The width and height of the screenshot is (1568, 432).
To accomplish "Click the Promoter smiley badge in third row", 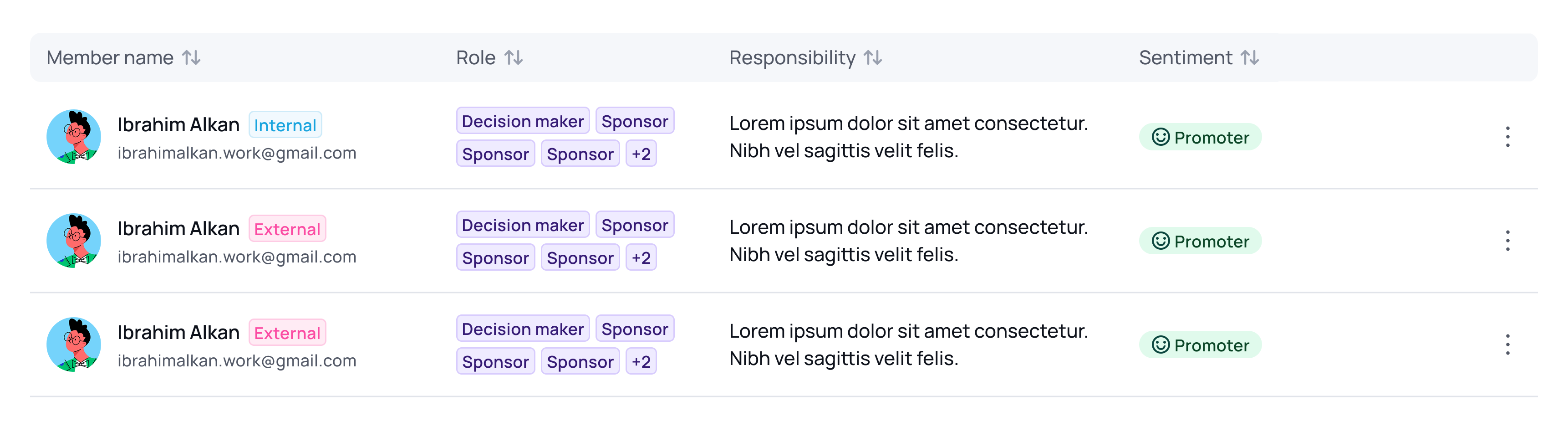I will 1200,345.
